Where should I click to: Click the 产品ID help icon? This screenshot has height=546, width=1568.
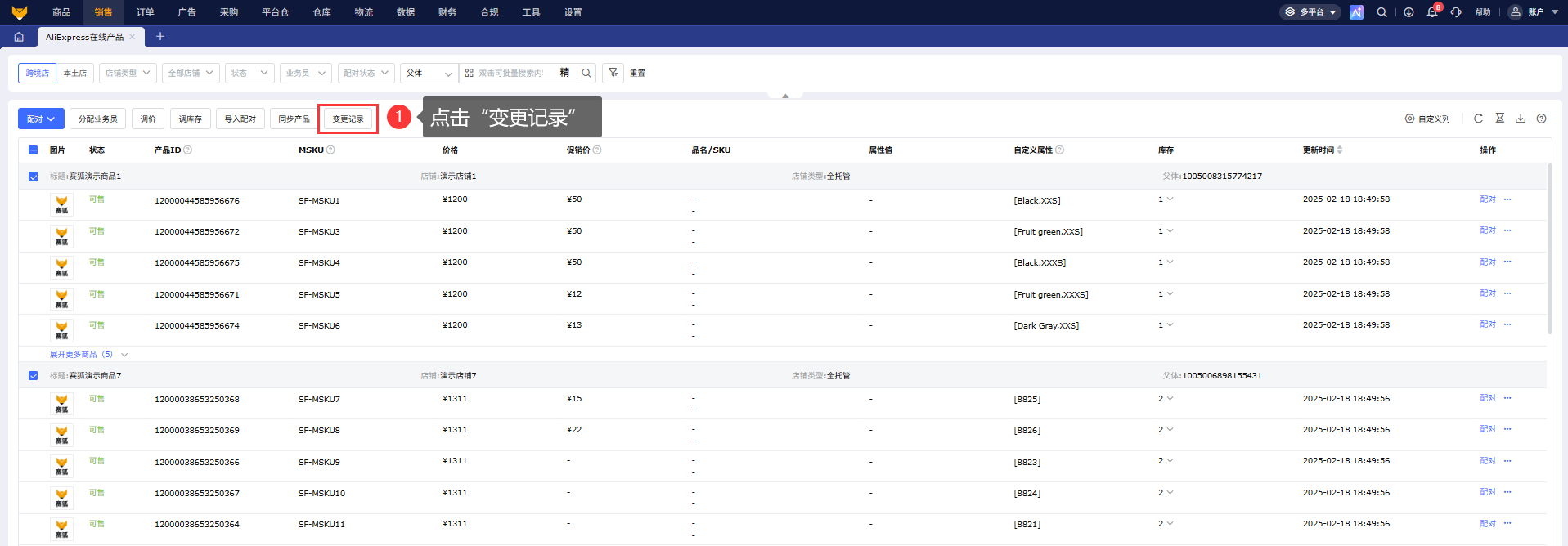[x=188, y=150]
